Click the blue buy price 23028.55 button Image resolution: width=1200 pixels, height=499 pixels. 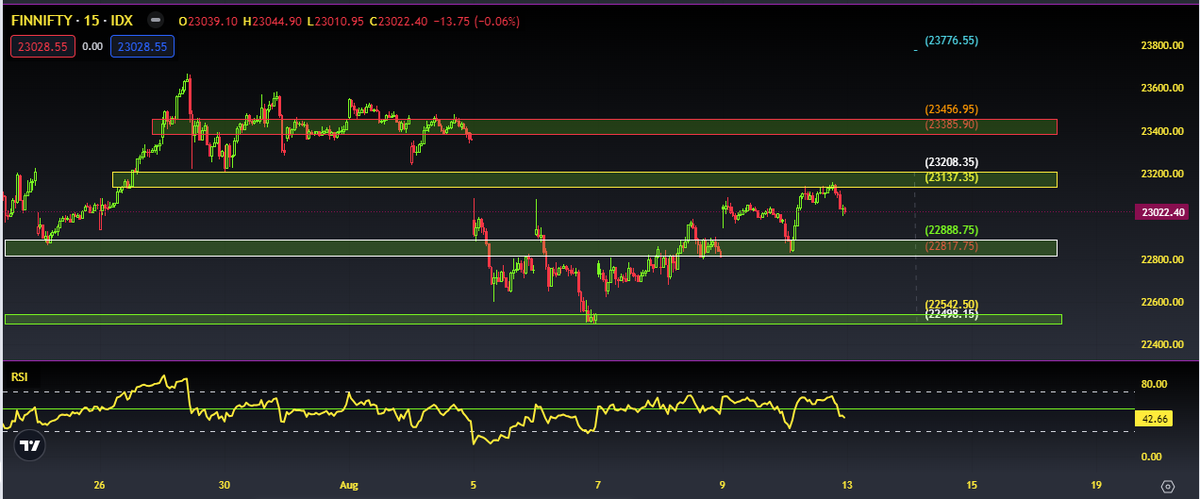point(141,46)
